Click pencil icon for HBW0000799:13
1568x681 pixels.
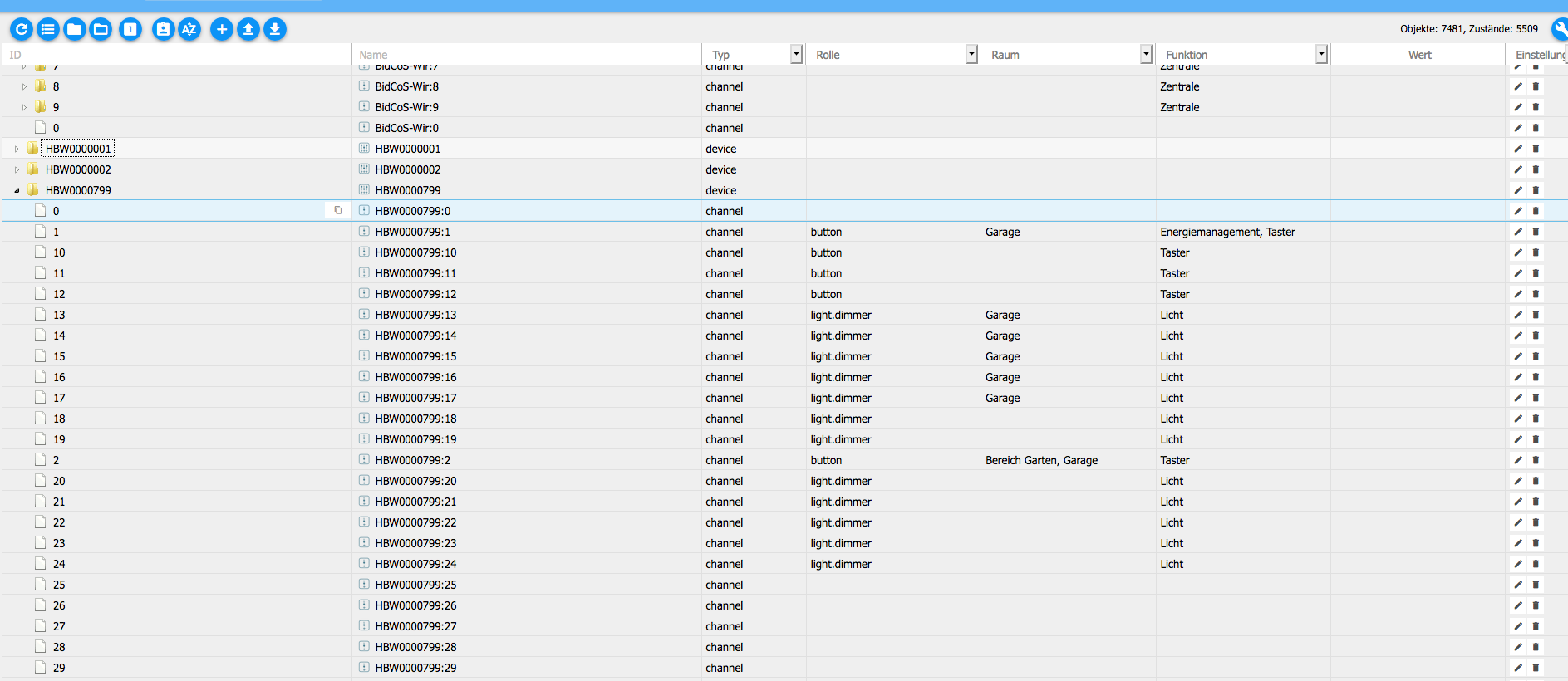point(1518,315)
